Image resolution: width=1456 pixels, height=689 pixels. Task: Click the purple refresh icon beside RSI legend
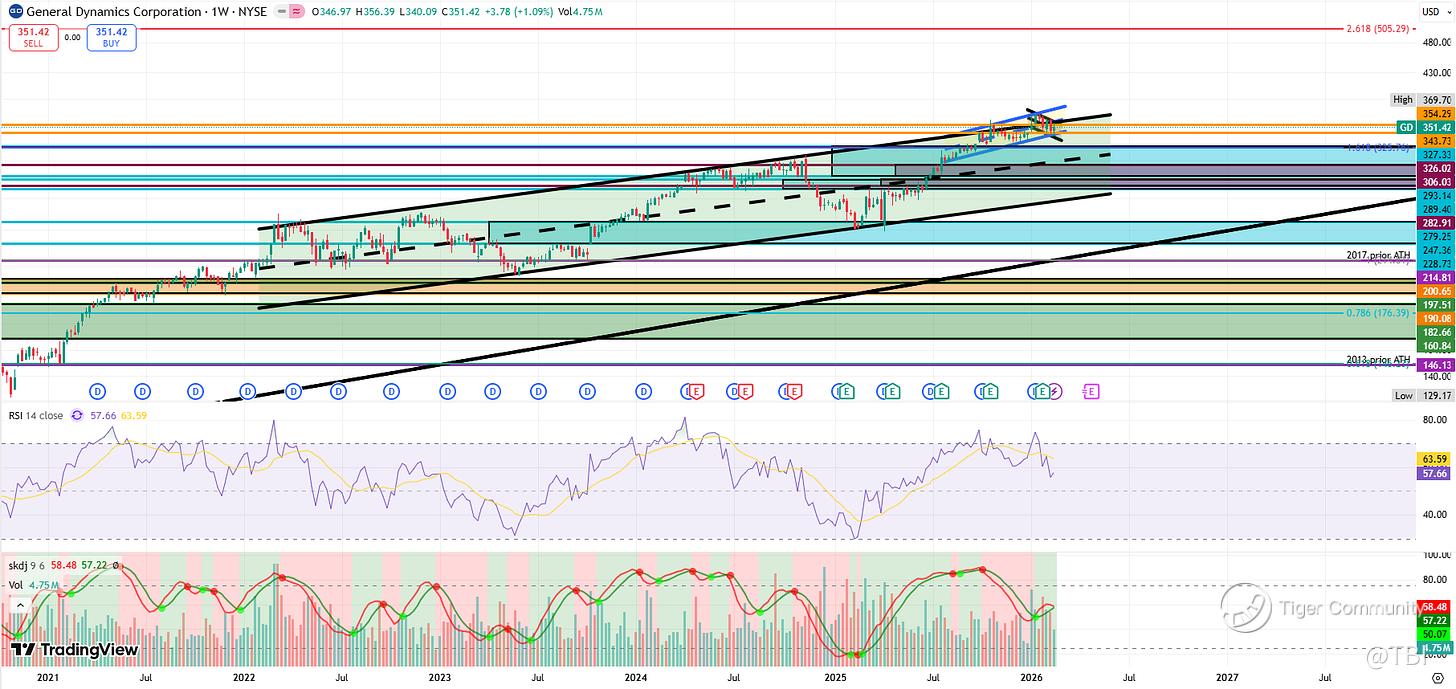coord(76,414)
